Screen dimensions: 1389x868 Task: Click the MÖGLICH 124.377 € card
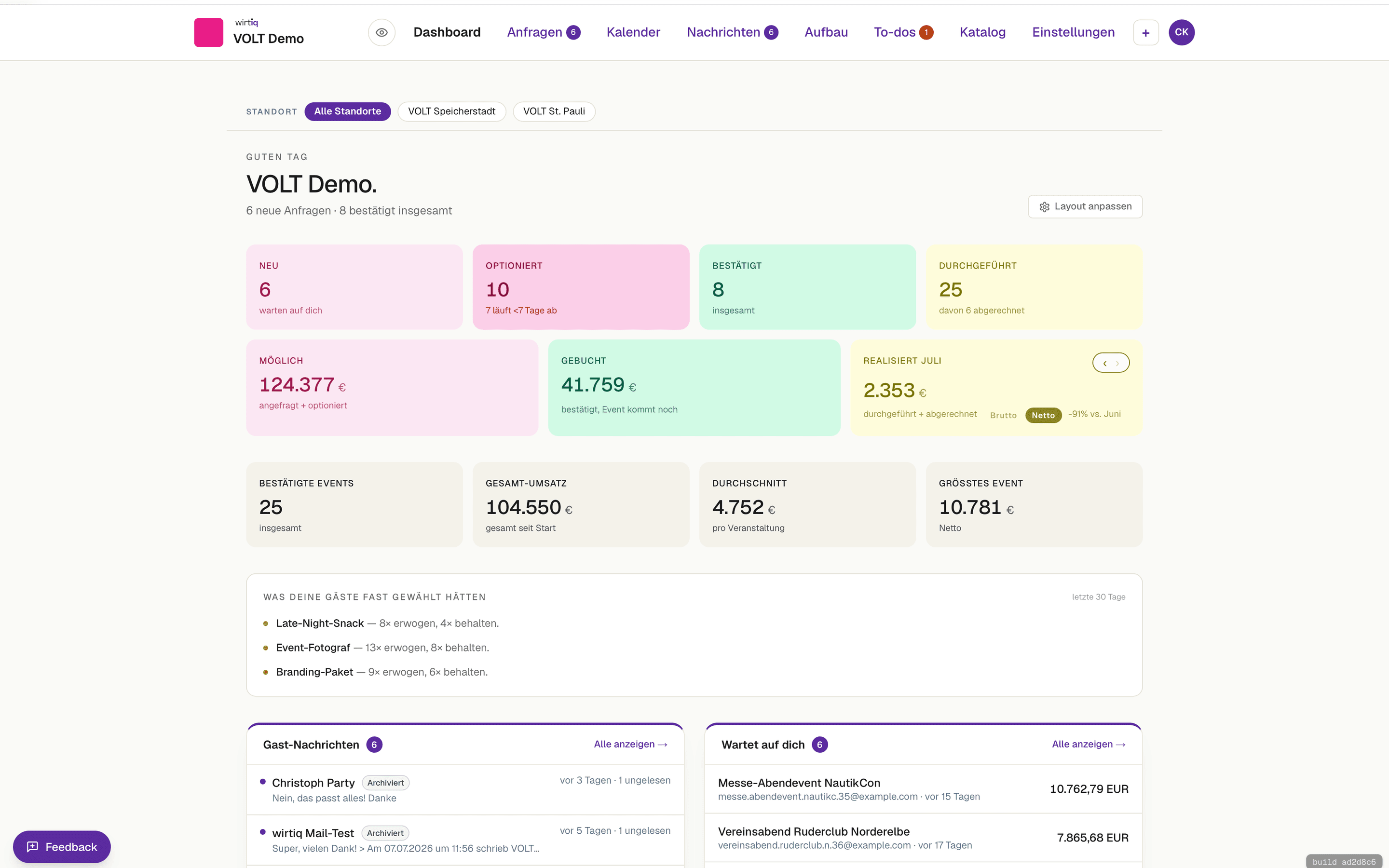pos(392,388)
